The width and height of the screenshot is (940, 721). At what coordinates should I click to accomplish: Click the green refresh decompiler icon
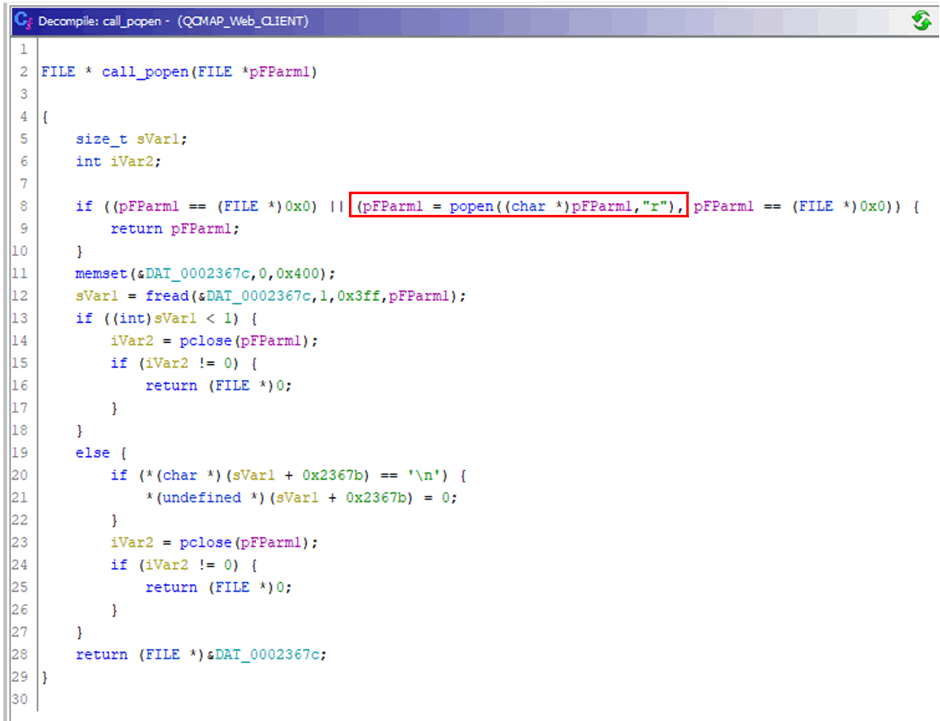pyautogui.click(x=921, y=20)
